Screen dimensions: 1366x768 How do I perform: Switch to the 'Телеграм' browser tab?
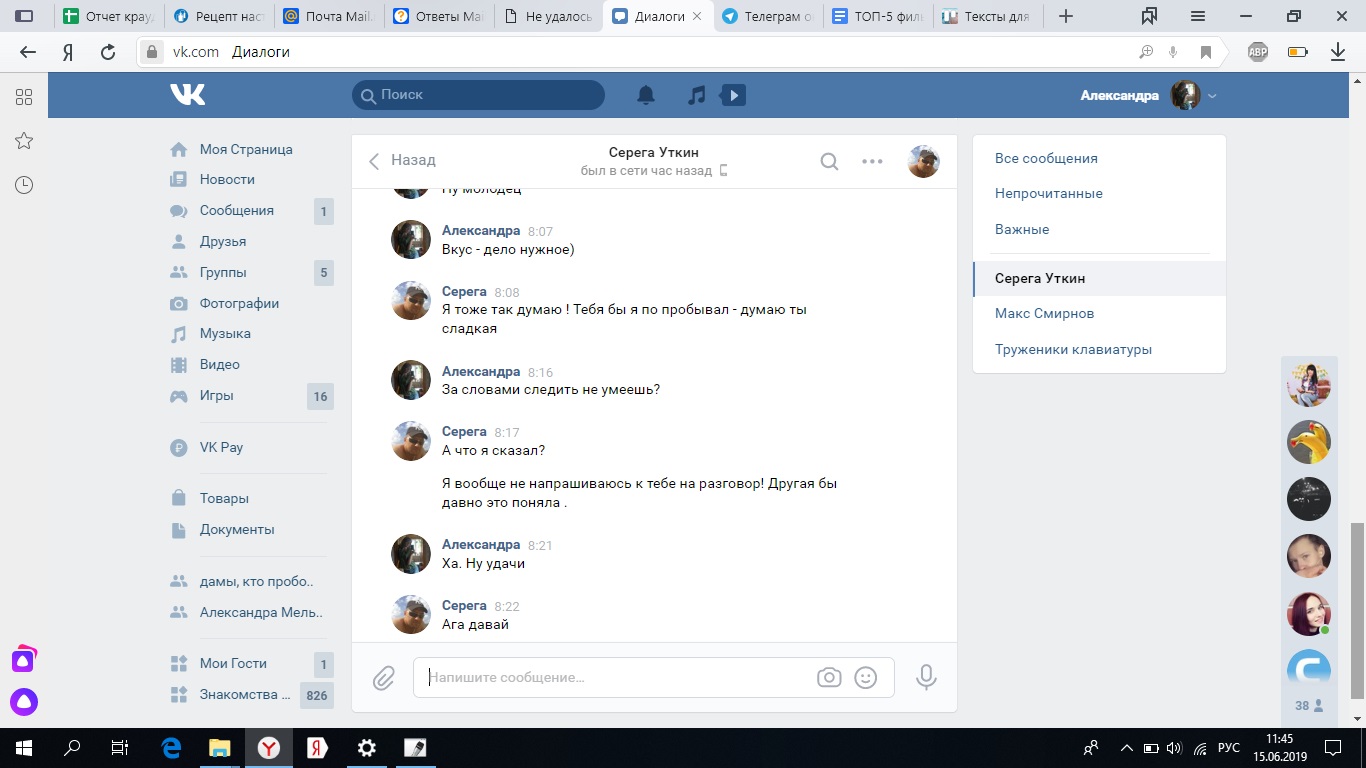pyautogui.click(x=767, y=16)
